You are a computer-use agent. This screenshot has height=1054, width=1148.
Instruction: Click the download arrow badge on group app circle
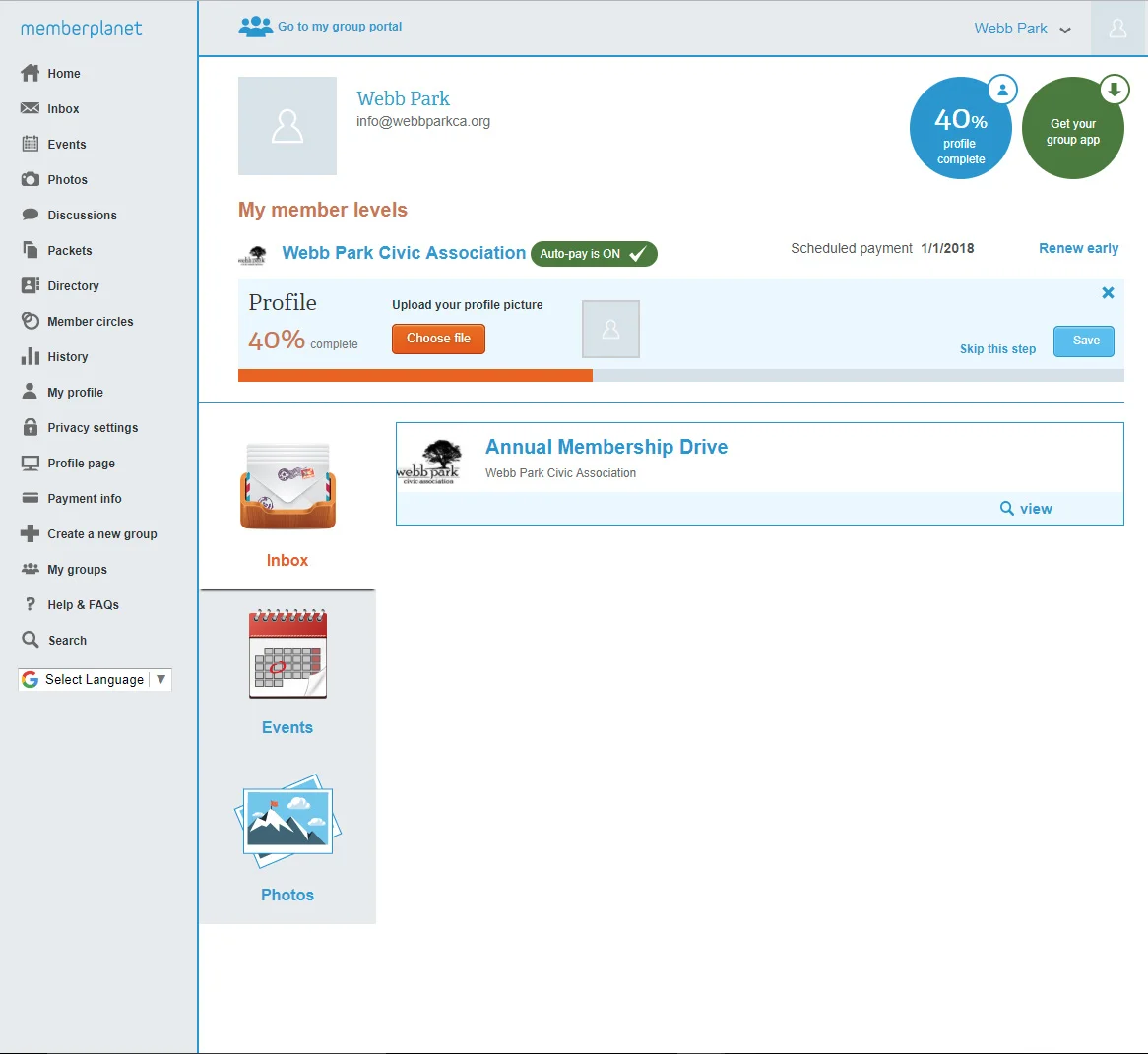point(1114,90)
